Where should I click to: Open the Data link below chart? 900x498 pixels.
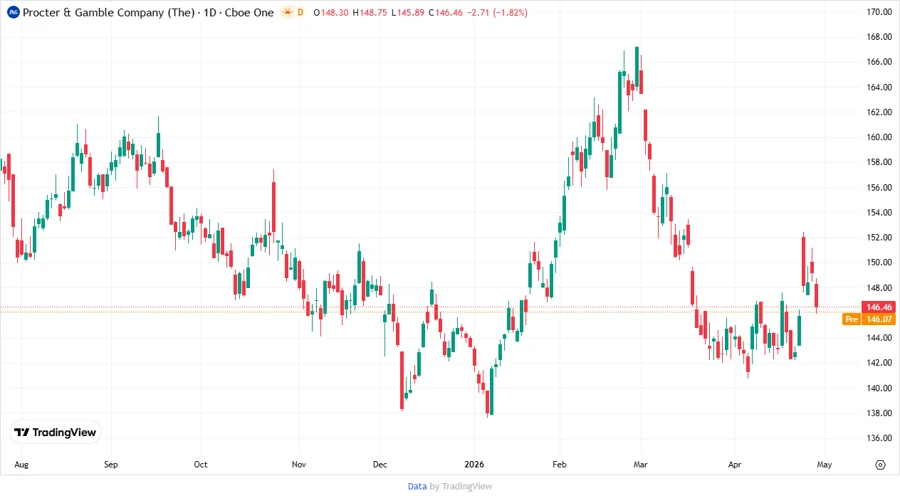(417, 487)
